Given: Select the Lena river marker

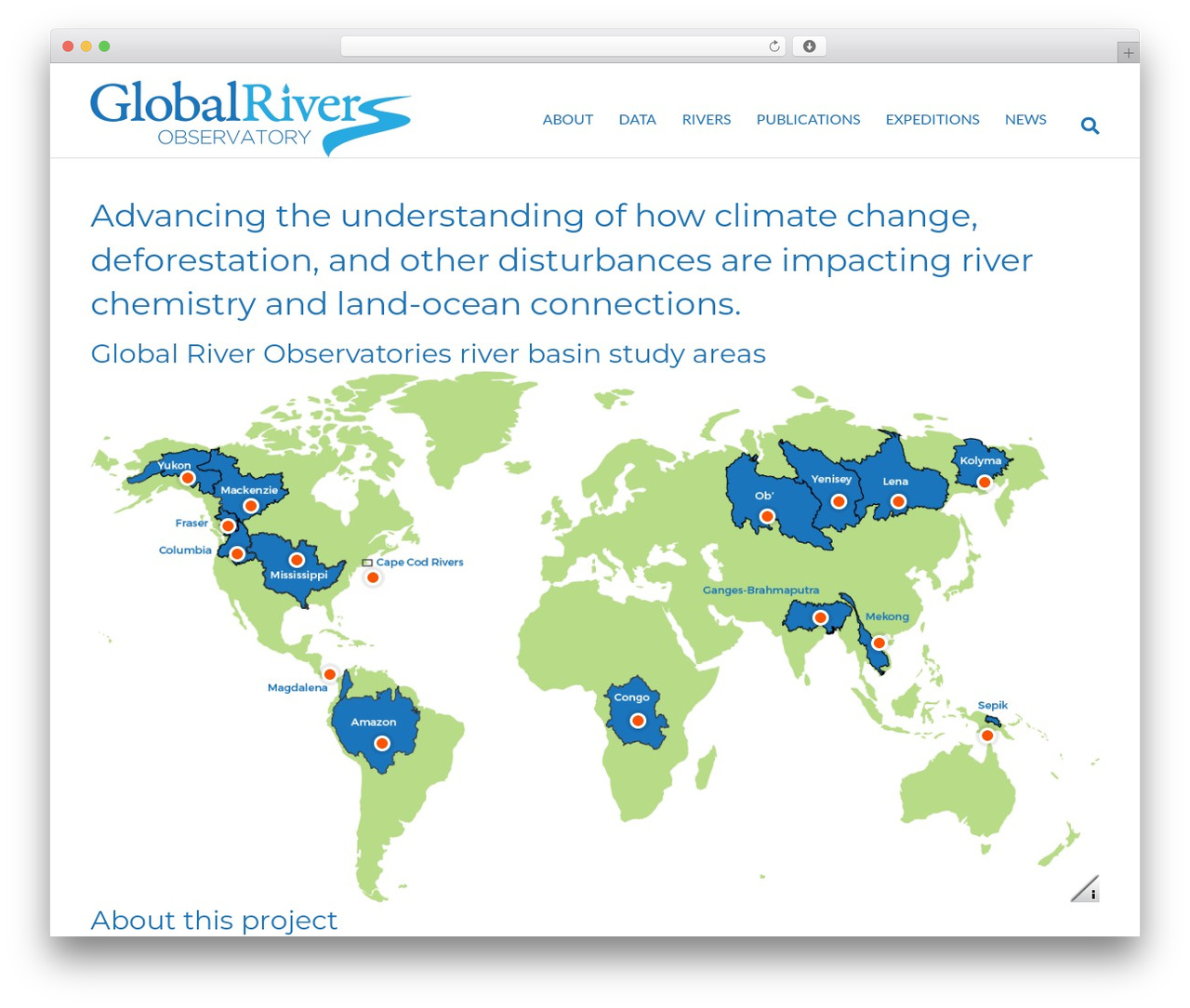Looking at the screenshot, I should tap(898, 502).
